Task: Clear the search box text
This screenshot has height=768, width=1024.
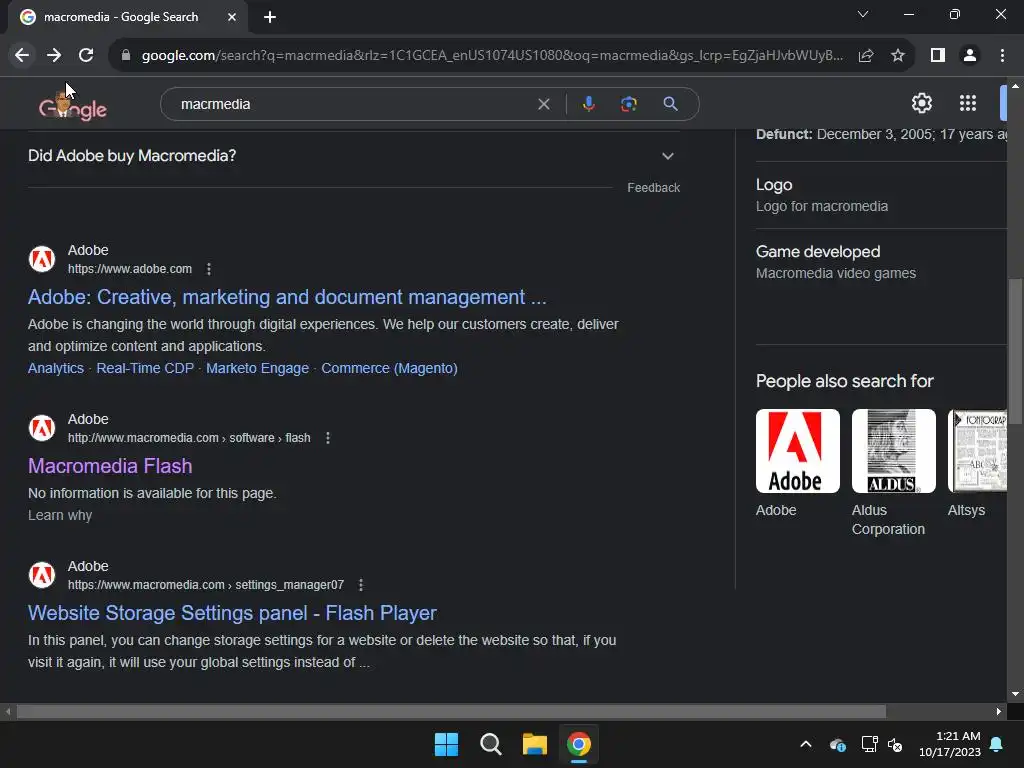Action: [x=543, y=104]
